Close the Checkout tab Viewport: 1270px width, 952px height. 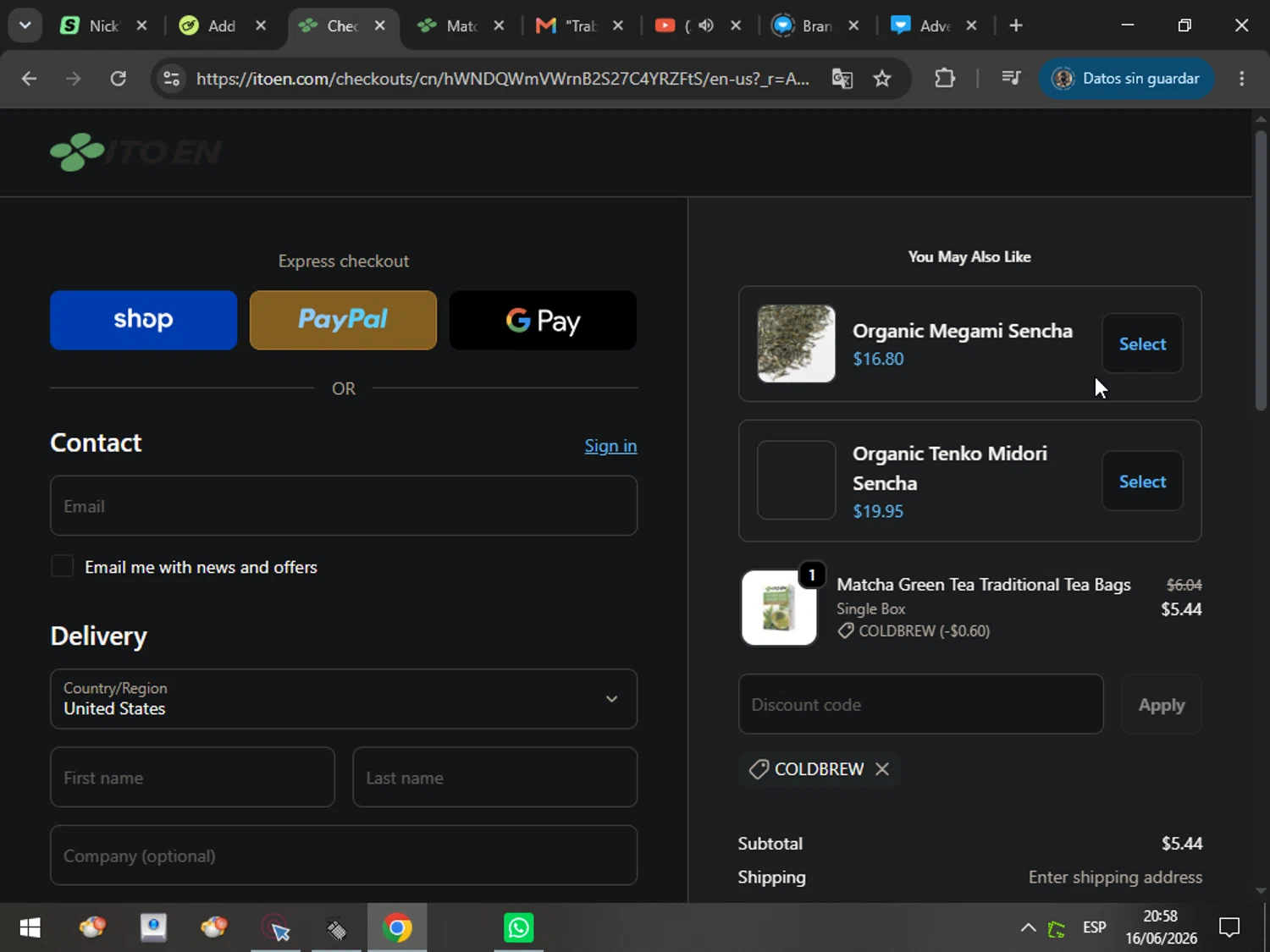point(380,25)
